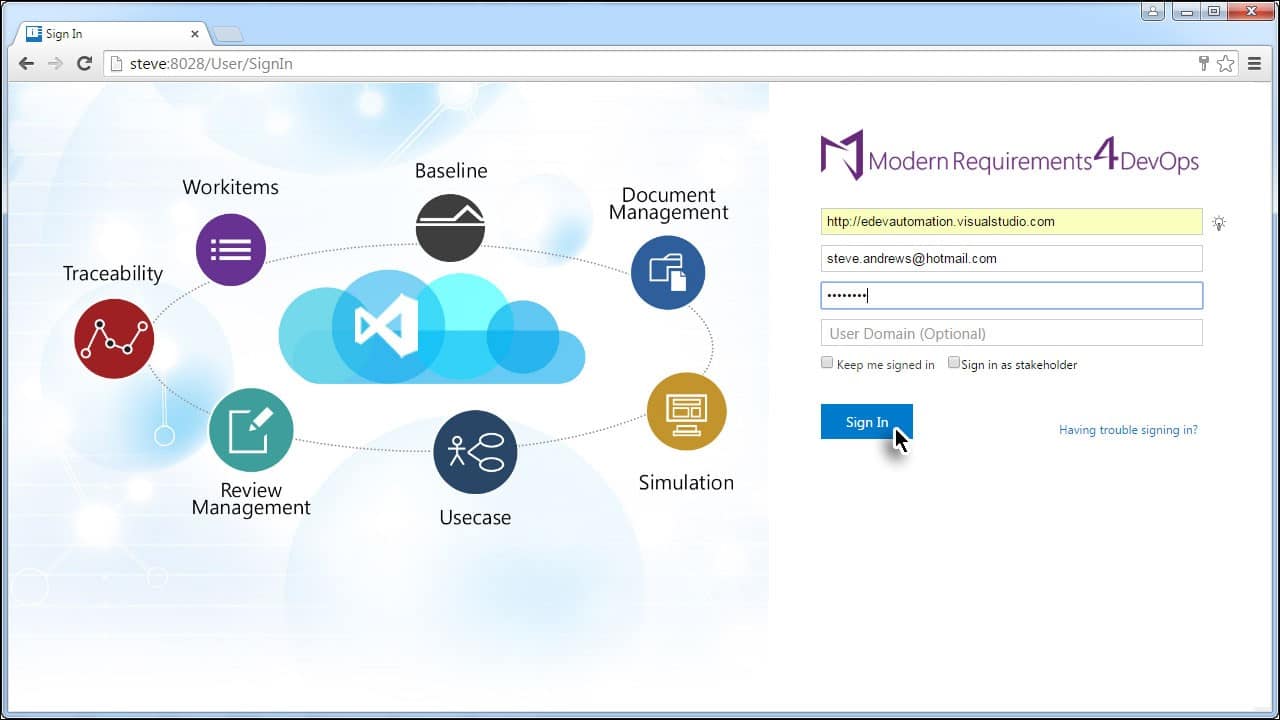
Task: Maximize the Chrome browser window
Action: tap(1213, 11)
